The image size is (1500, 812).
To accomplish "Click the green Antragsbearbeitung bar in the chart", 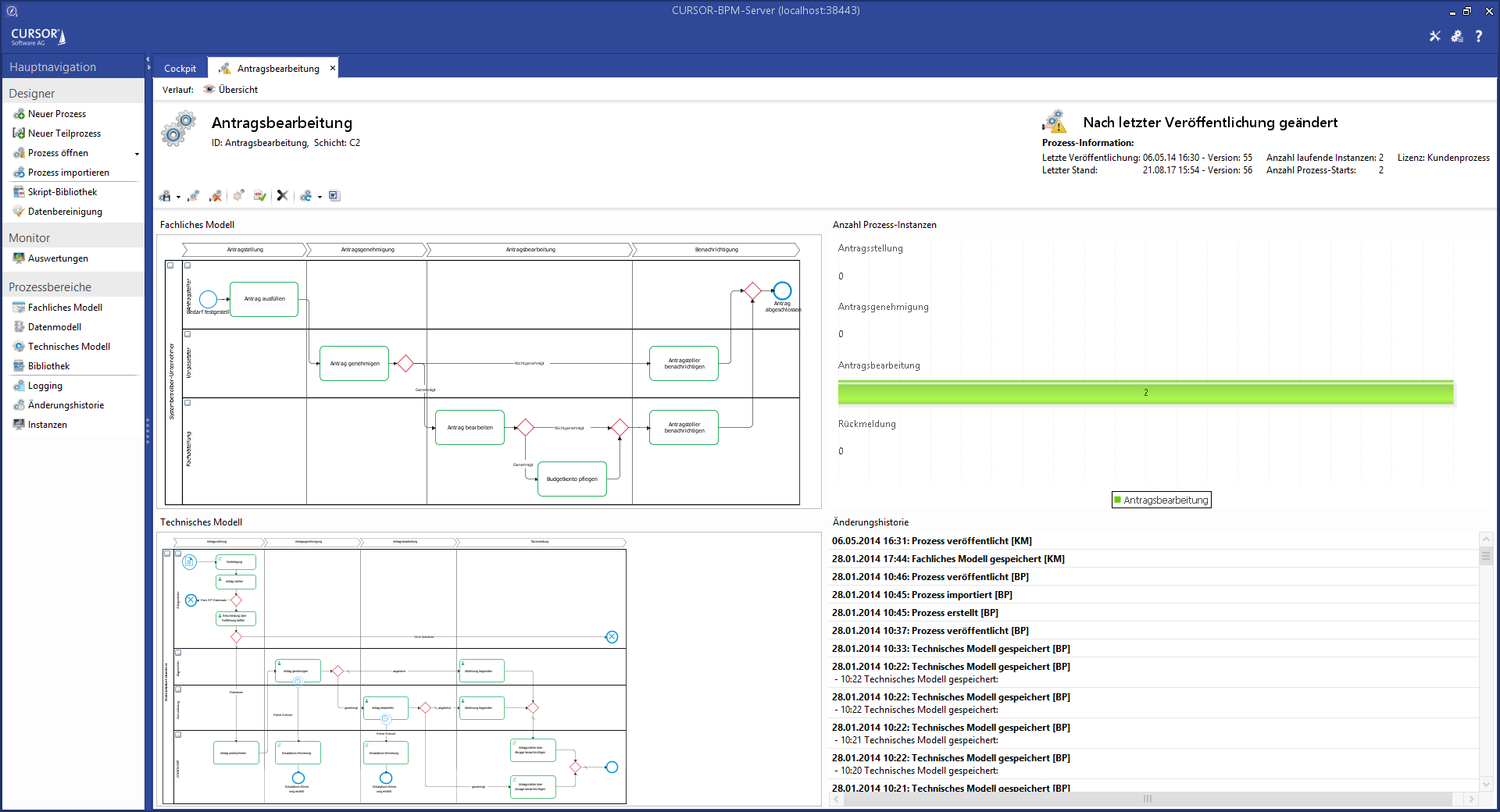I will tap(1145, 393).
